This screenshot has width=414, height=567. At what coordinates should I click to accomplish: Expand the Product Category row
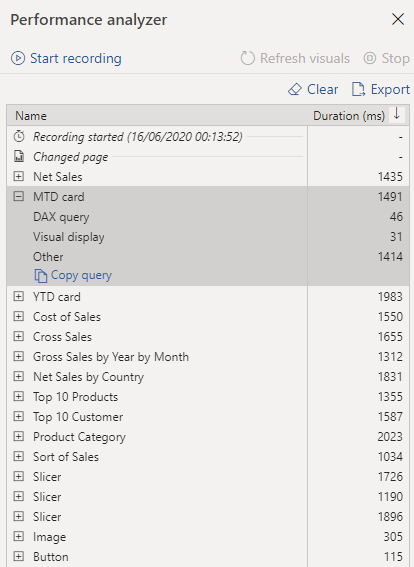(18, 436)
